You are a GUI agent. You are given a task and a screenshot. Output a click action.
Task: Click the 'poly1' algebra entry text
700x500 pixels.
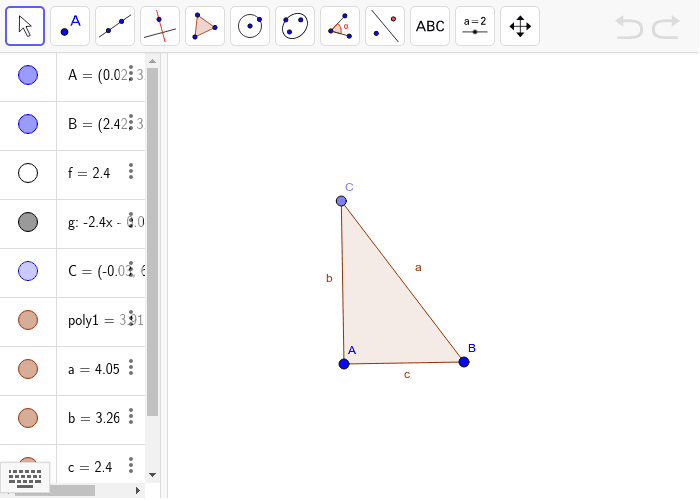click(83, 321)
